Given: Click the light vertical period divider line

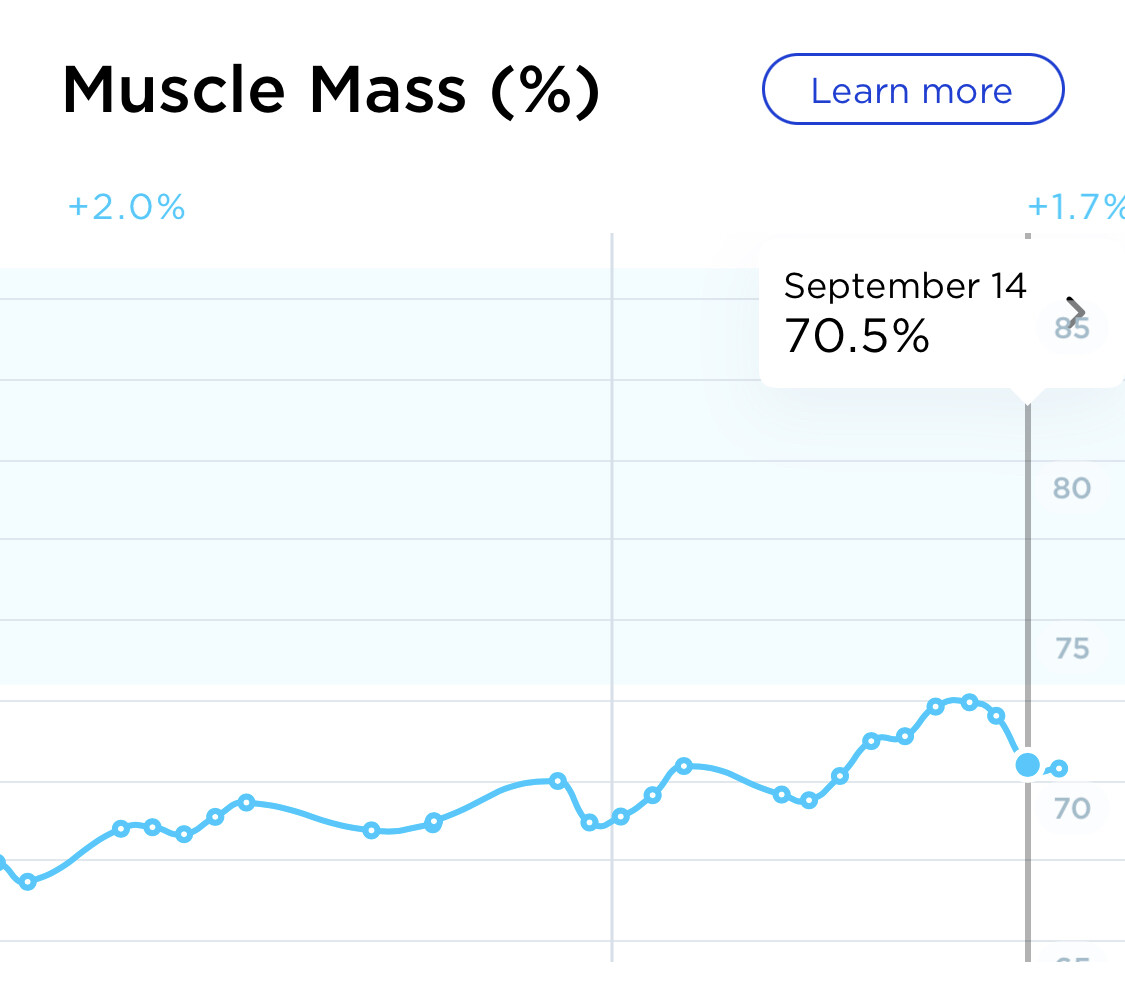Looking at the screenshot, I should tap(611, 500).
